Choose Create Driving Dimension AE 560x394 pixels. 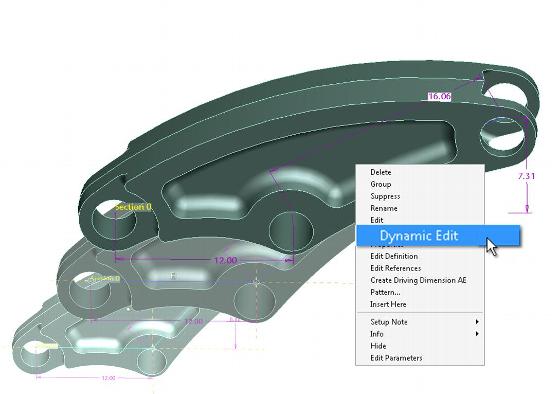tap(418, 280)
